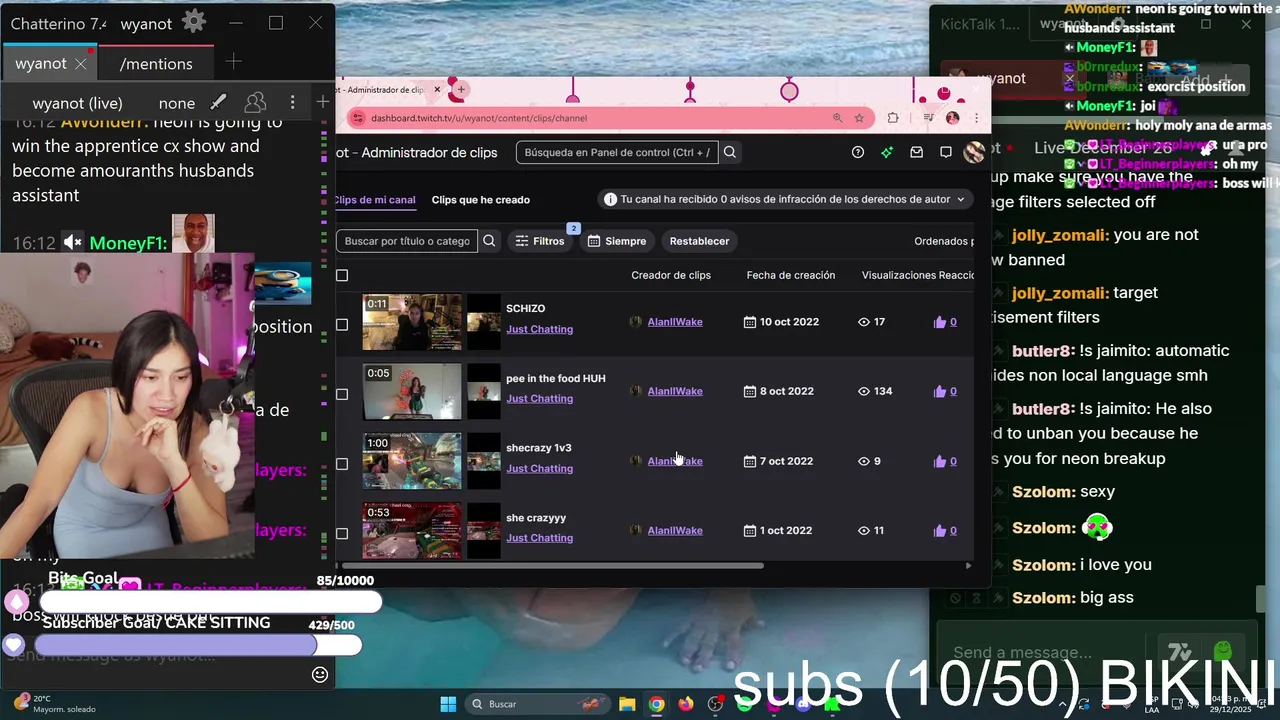Open browser extensions puzzle icon
The image size is (1280, 720).
893,118
